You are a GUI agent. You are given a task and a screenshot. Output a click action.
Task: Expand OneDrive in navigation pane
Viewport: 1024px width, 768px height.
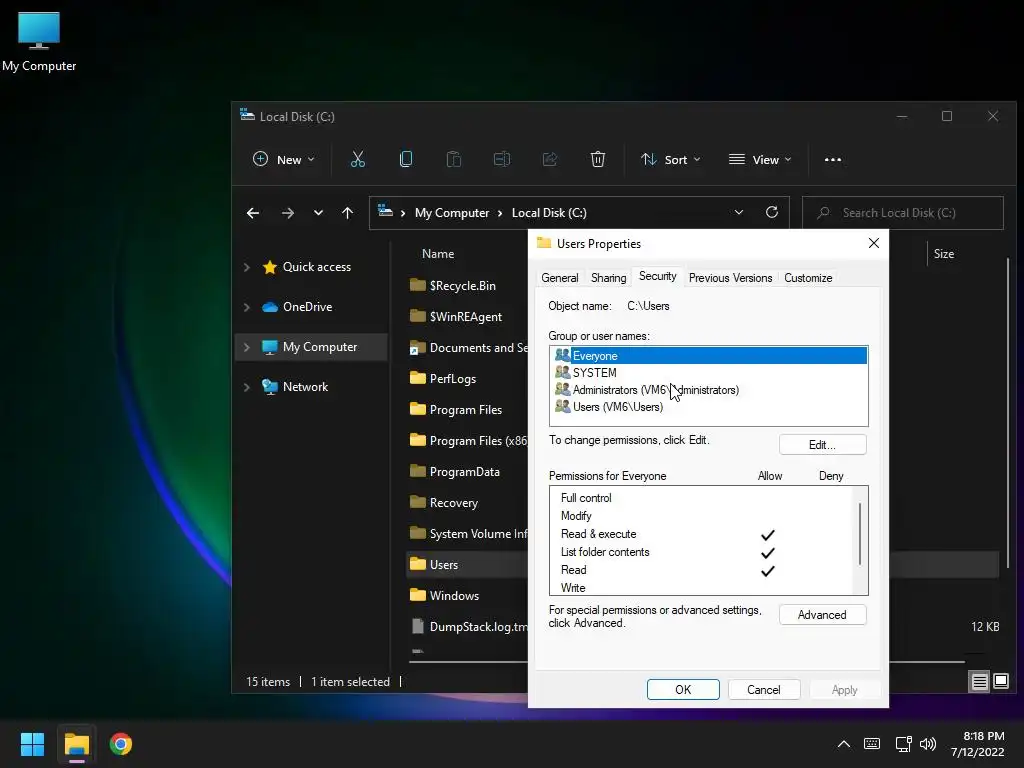click(x=247, y=307)
